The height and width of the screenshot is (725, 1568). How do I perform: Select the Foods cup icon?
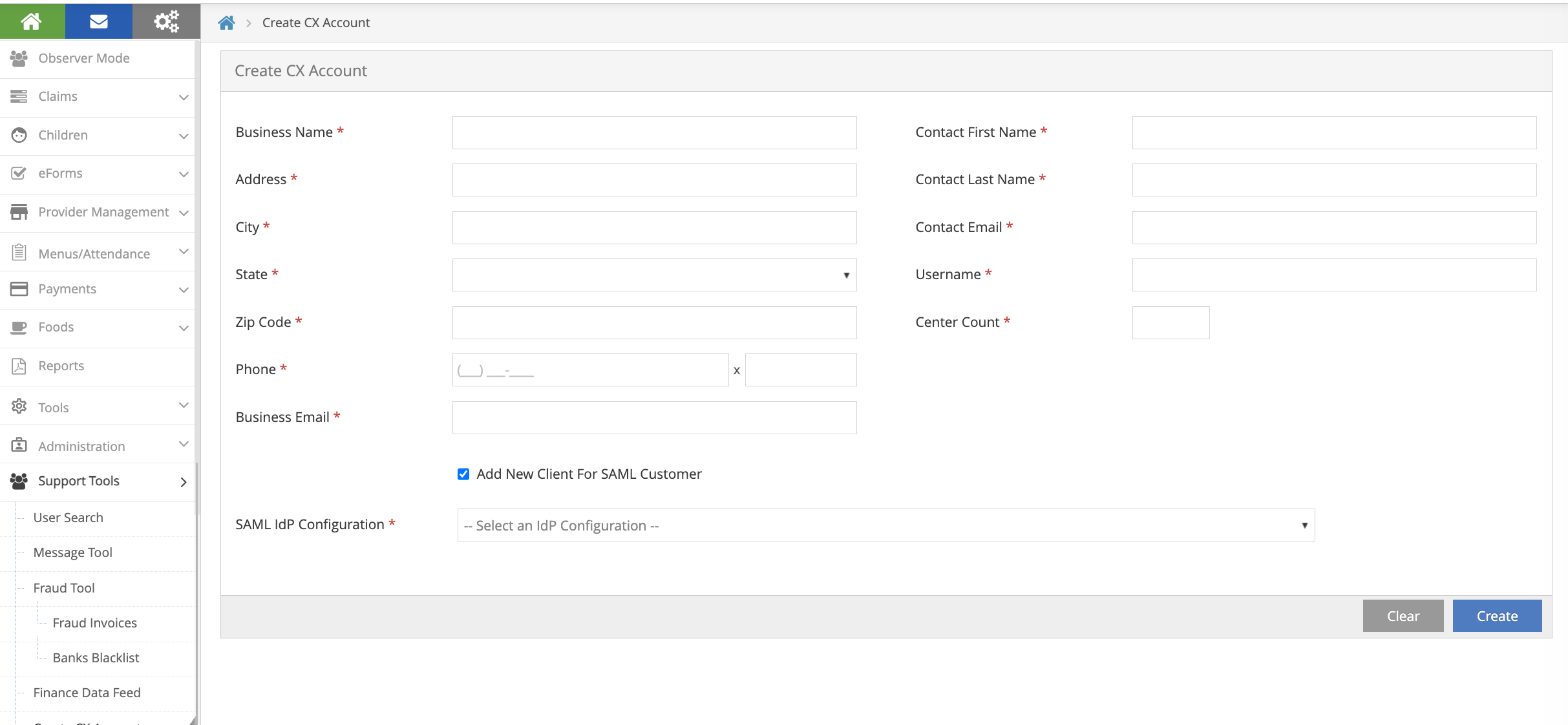pos(19,327)
